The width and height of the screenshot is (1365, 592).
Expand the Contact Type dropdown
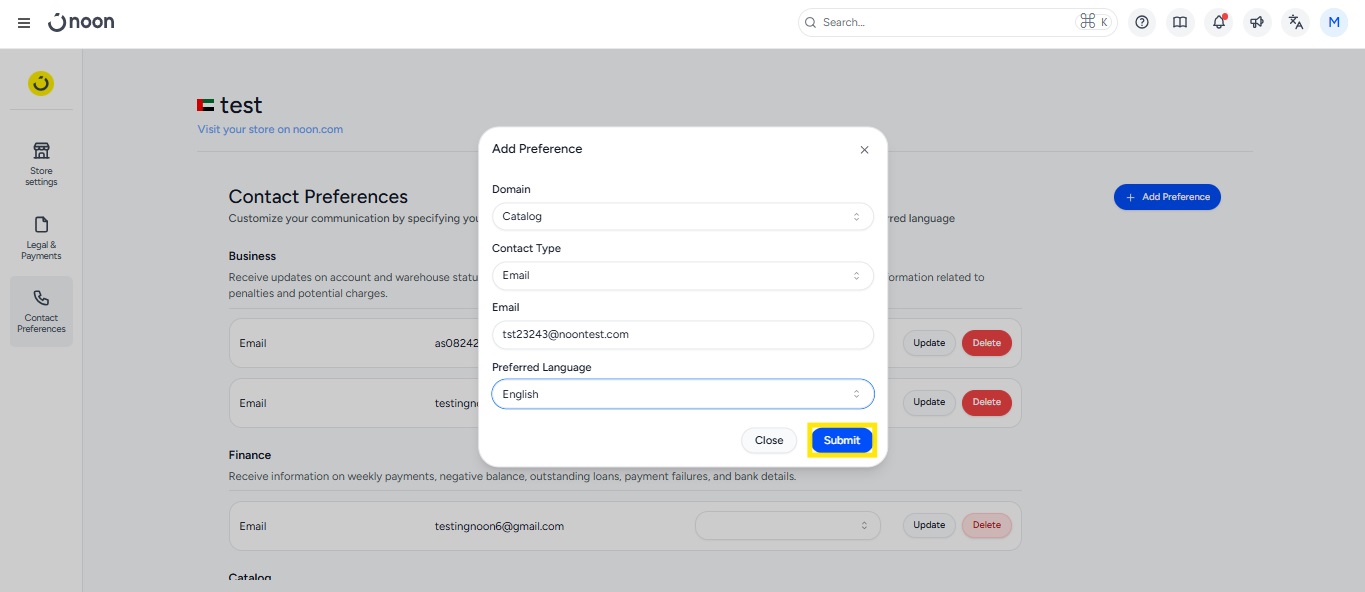click(x=682, y=275)
